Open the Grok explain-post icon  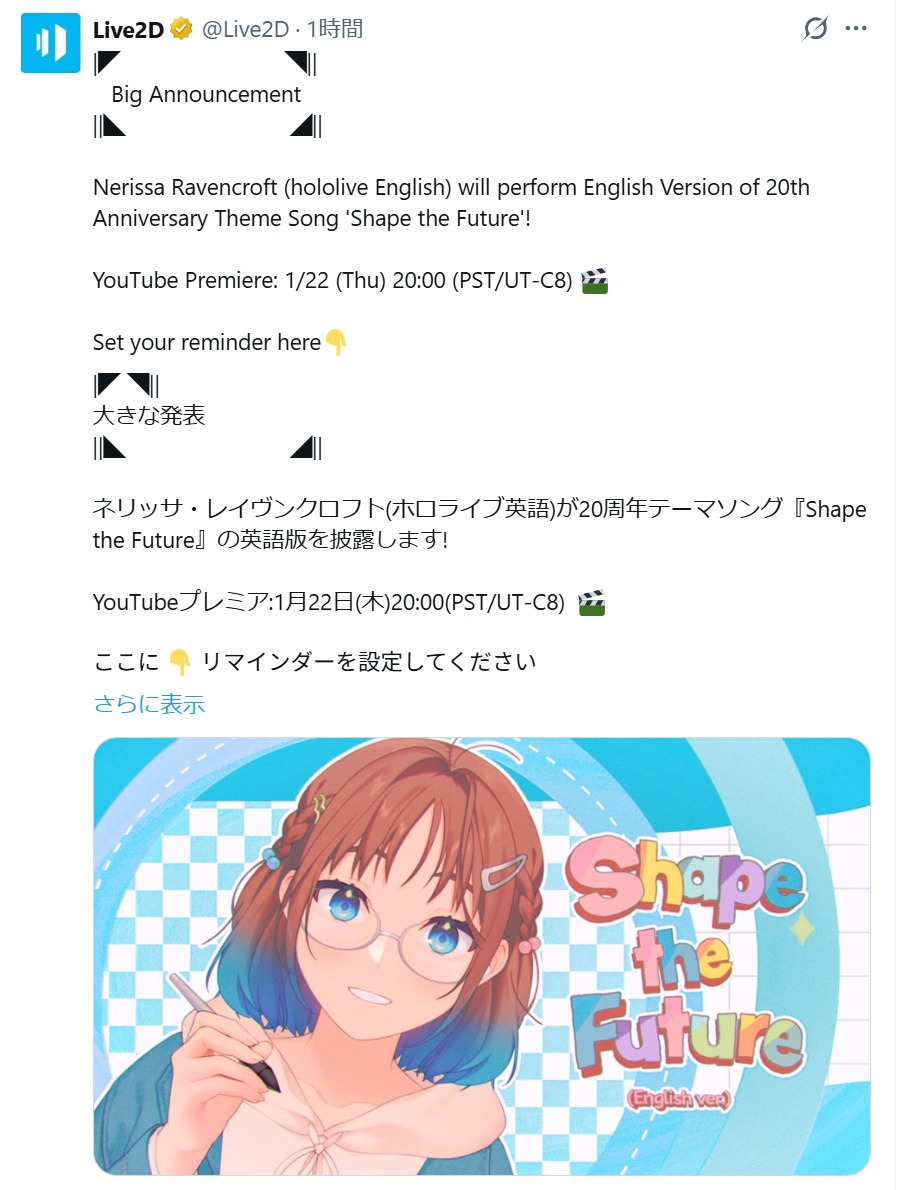click(816, 29)
